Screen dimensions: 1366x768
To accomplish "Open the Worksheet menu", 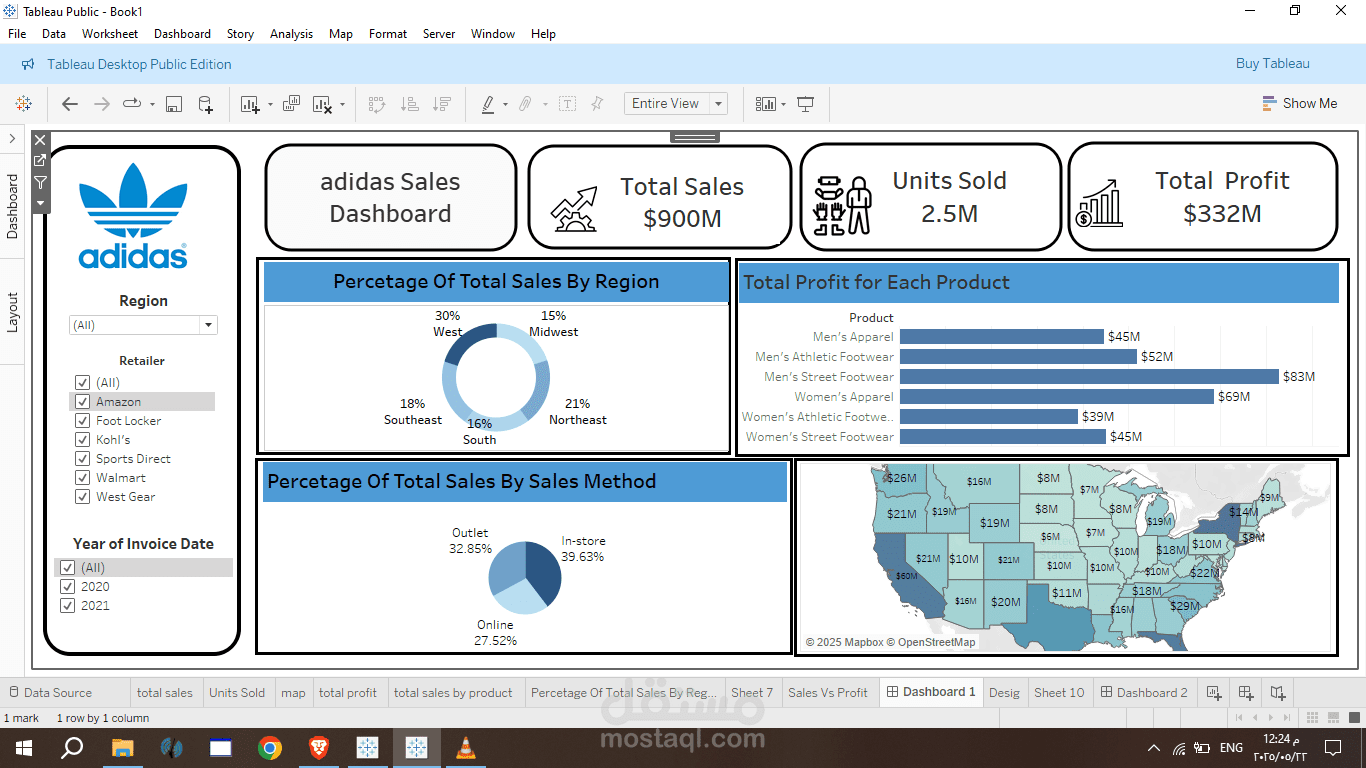I will tap(110, 34).
